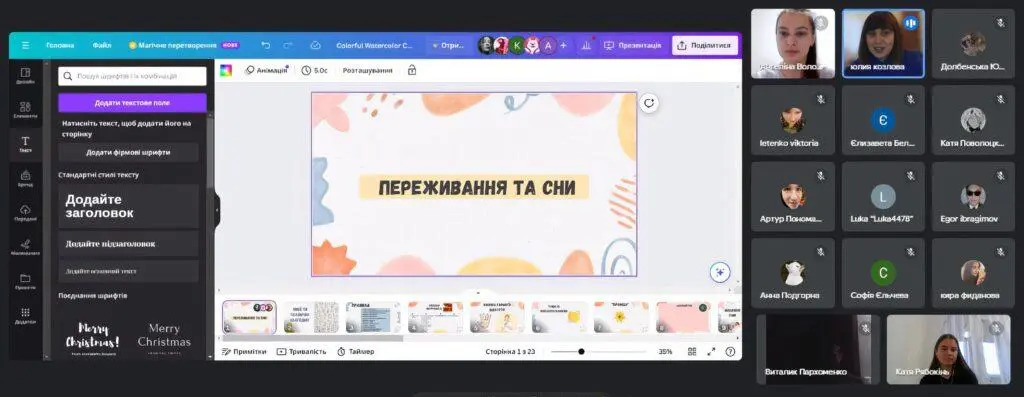The width and height of the screenshot is (1024, 397).
Task: Click the 5.0c slide duration clock
Action: pos(315,71)
